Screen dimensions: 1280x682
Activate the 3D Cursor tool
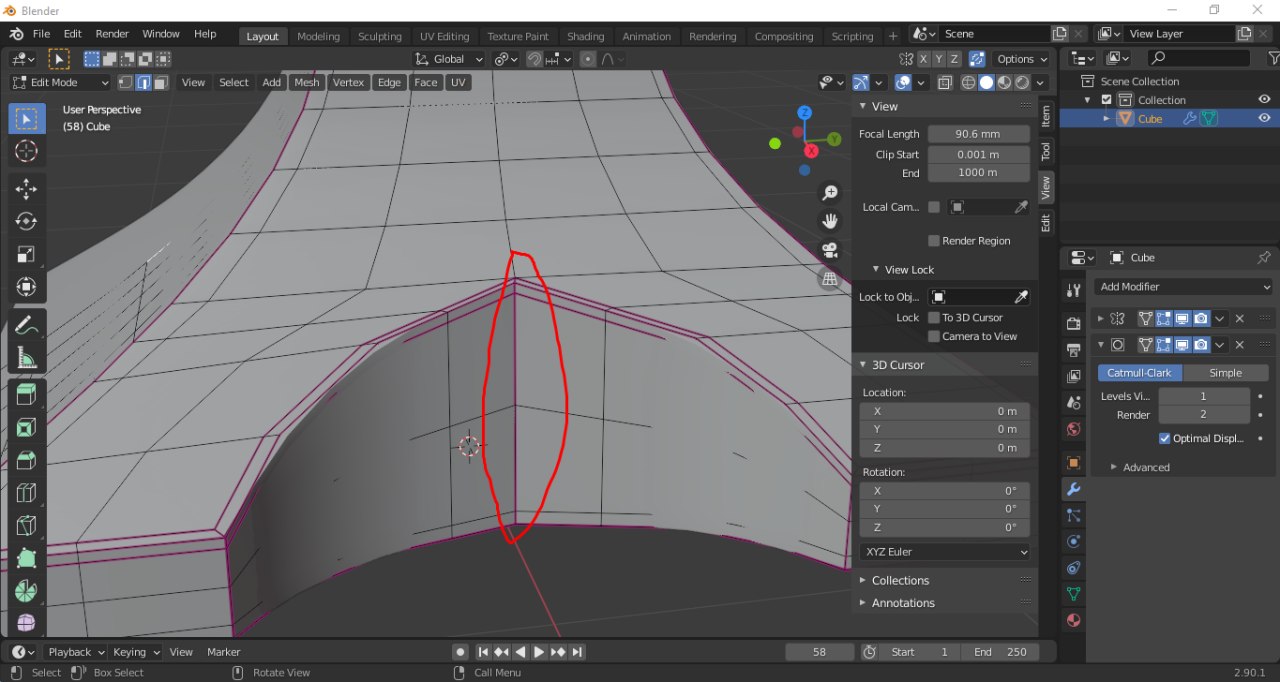click(x=27, y=152)
